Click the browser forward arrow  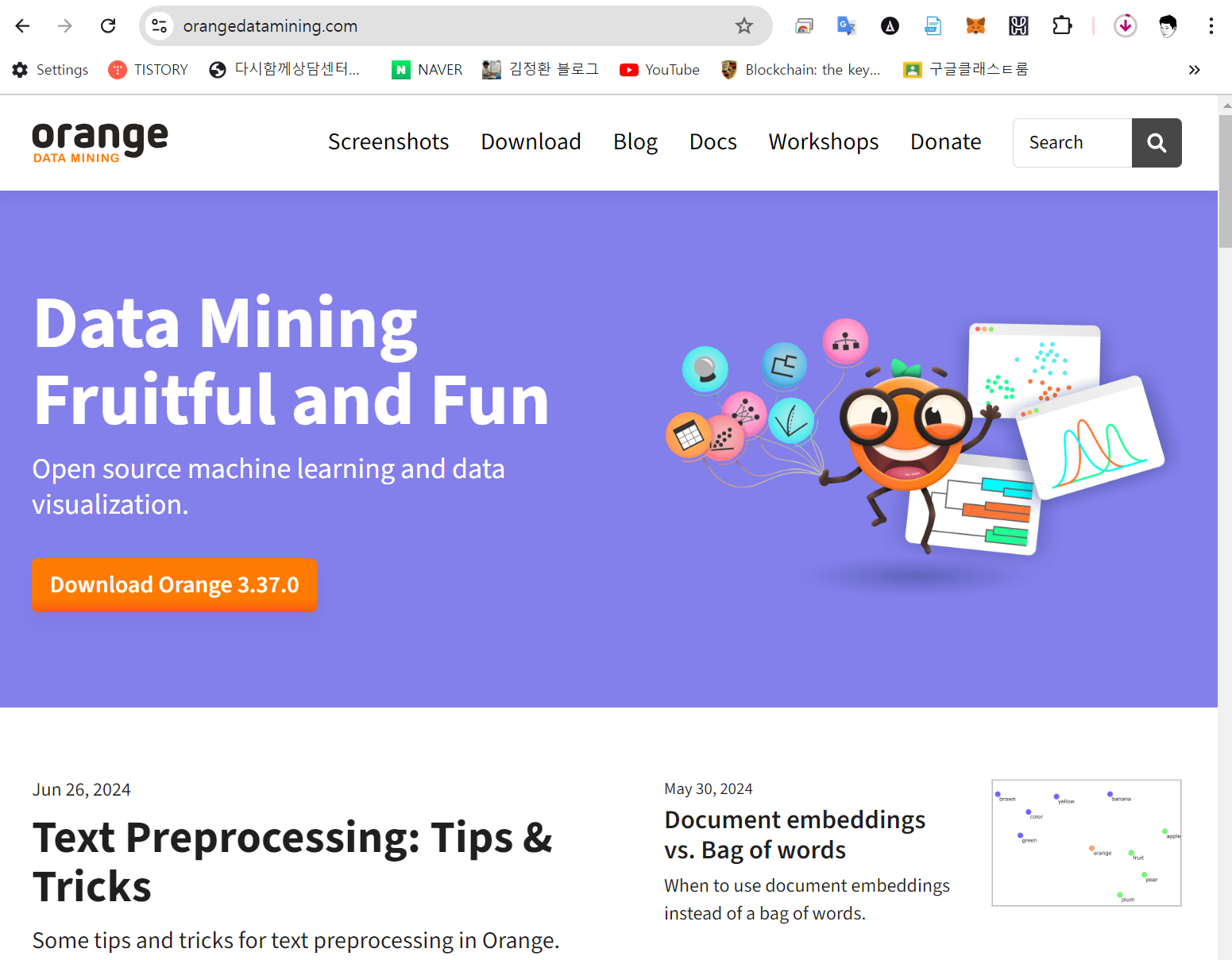tap(65, 26)
